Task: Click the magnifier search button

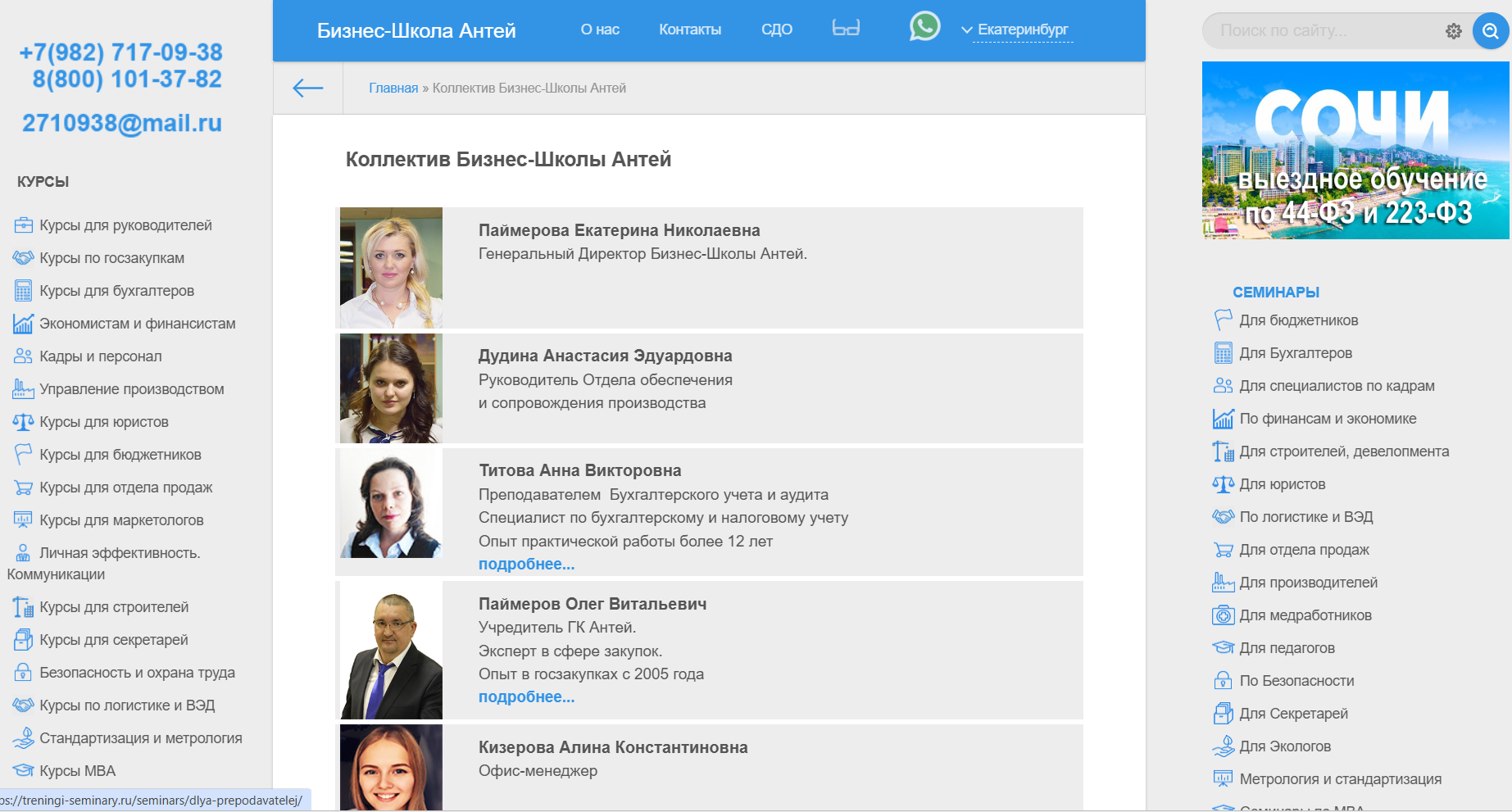Action: coord(1490,31)
